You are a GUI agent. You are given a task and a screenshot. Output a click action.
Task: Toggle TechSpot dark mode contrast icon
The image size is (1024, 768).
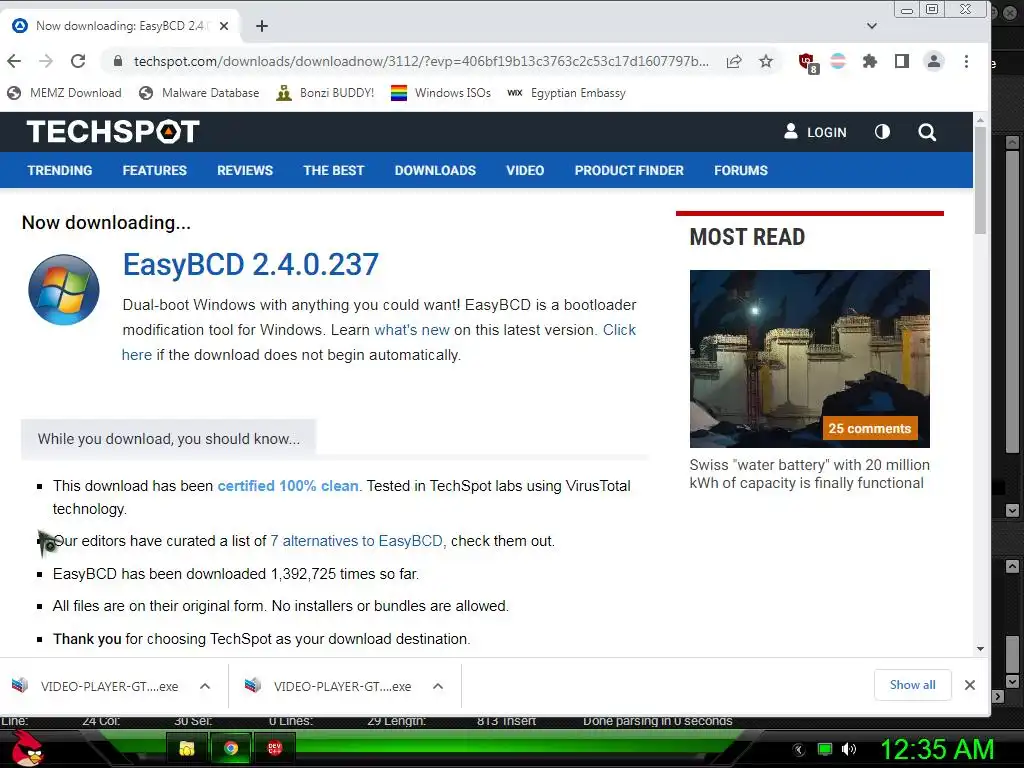882,132
